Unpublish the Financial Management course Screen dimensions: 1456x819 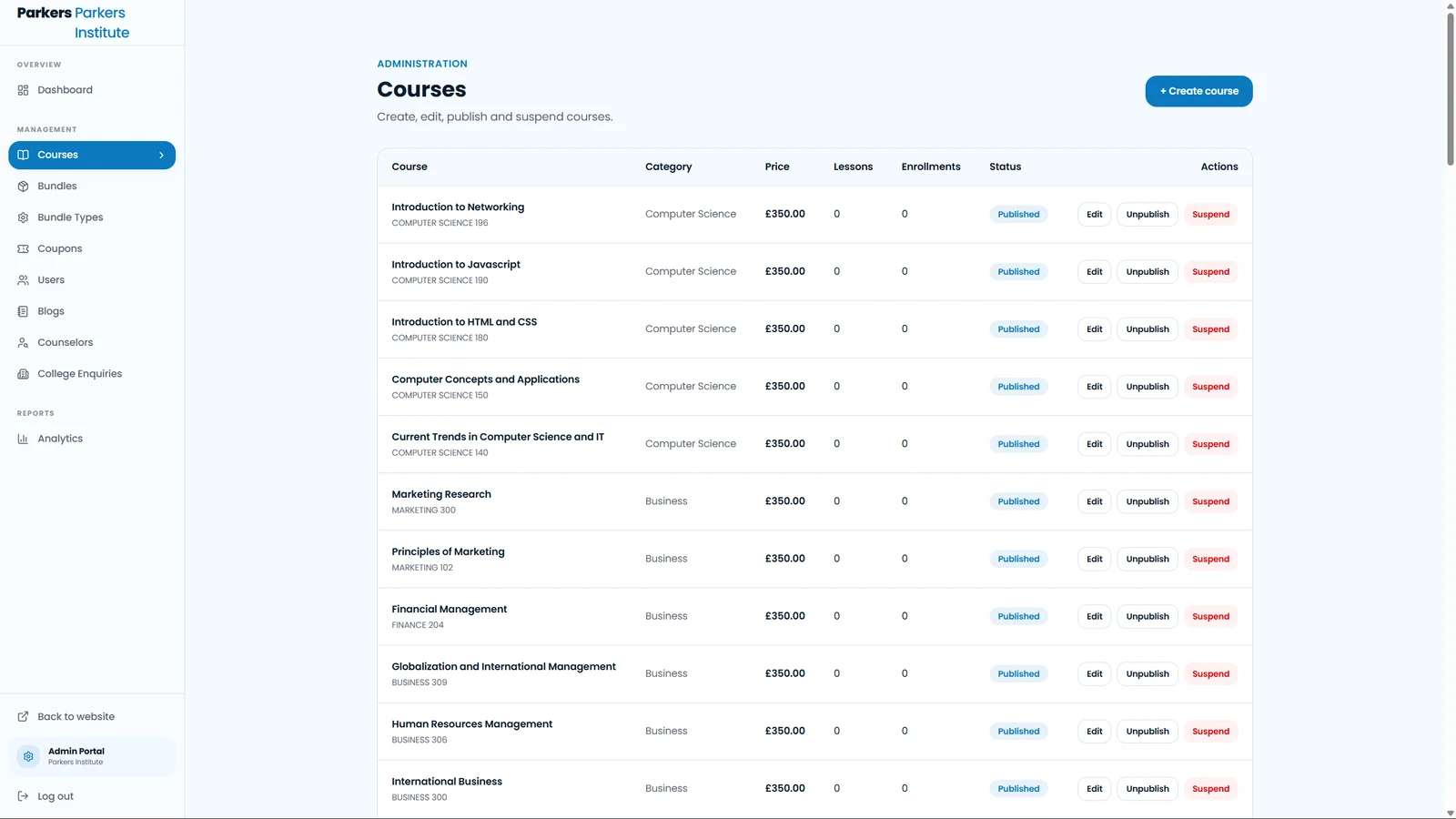point(1148,616)
